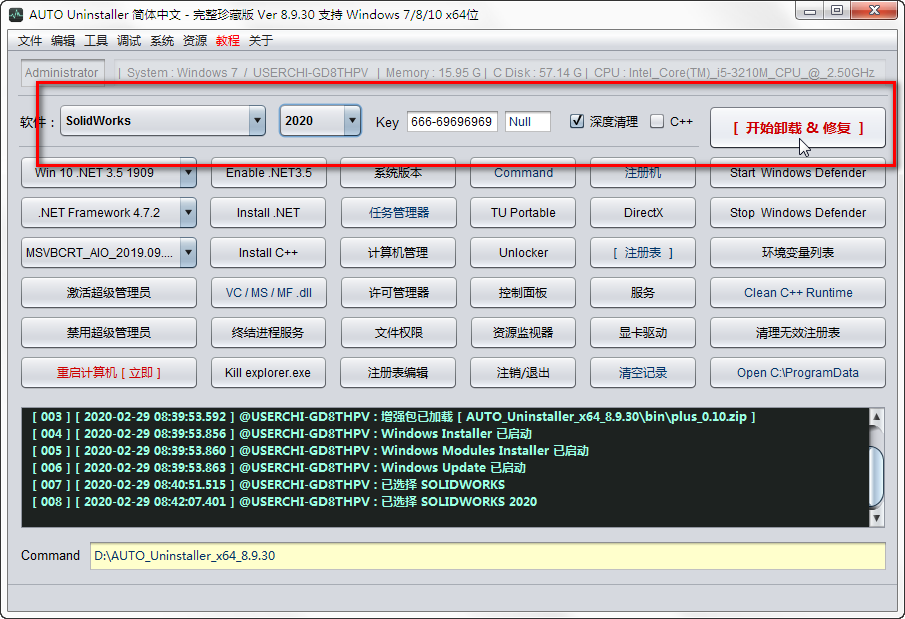Click Open C:\ProgramData button

coord(798,372)
